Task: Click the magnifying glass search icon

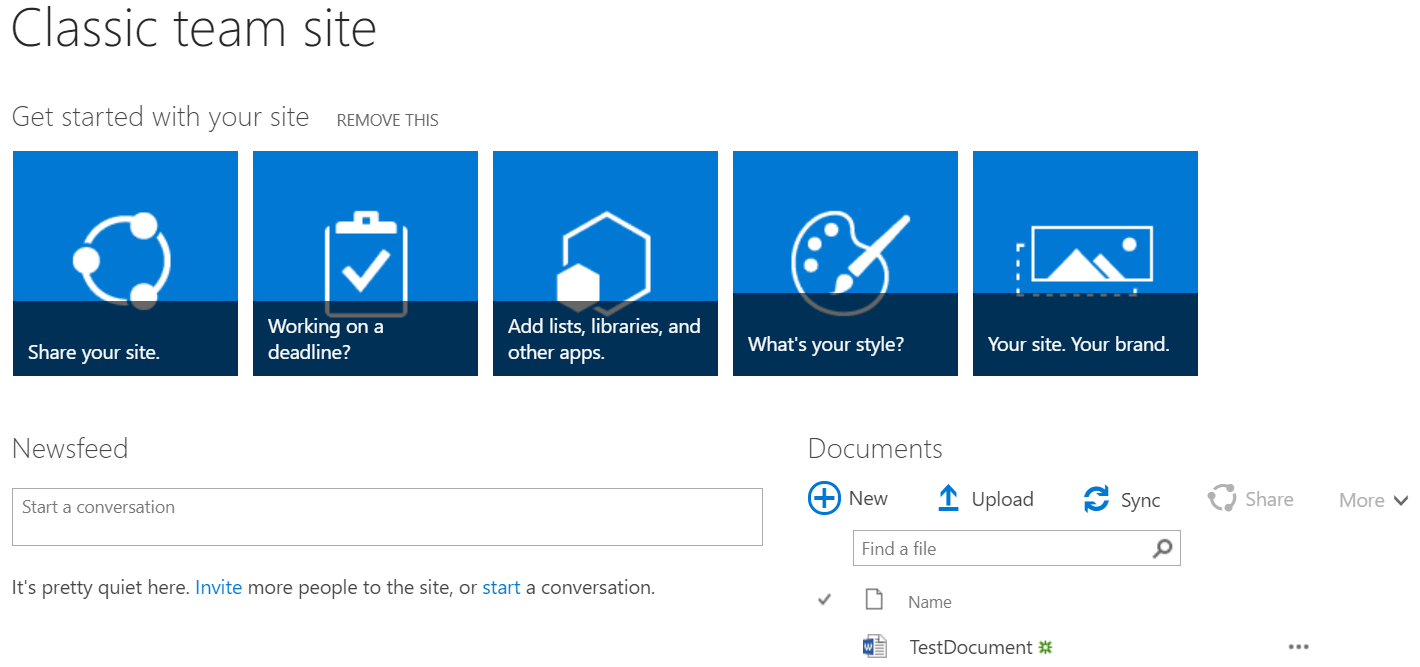Action: tap(1162, 548)
